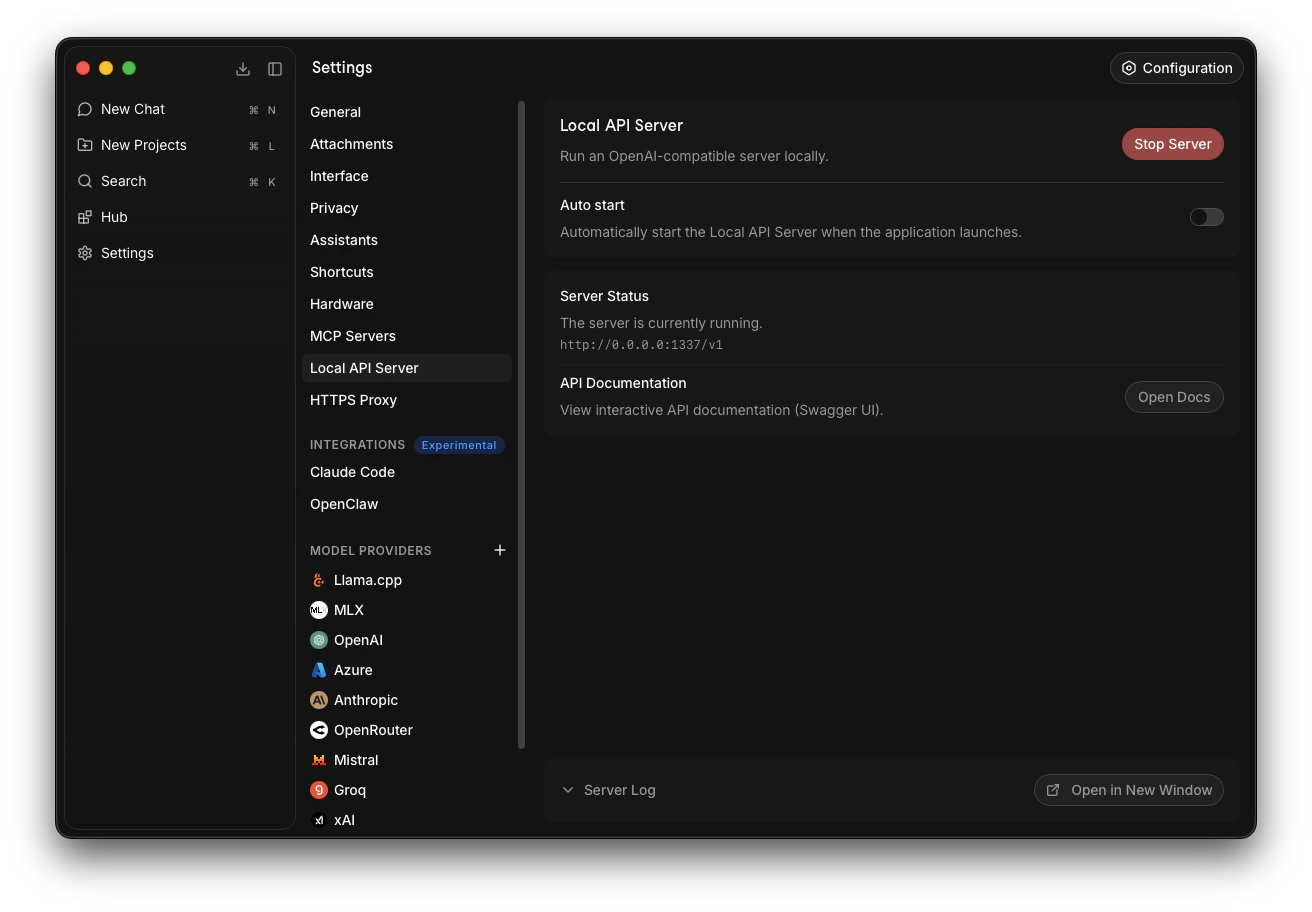1312x912 pixels.
Task: Click the Mistral provider logo
Action: click(x=319, y=760)
